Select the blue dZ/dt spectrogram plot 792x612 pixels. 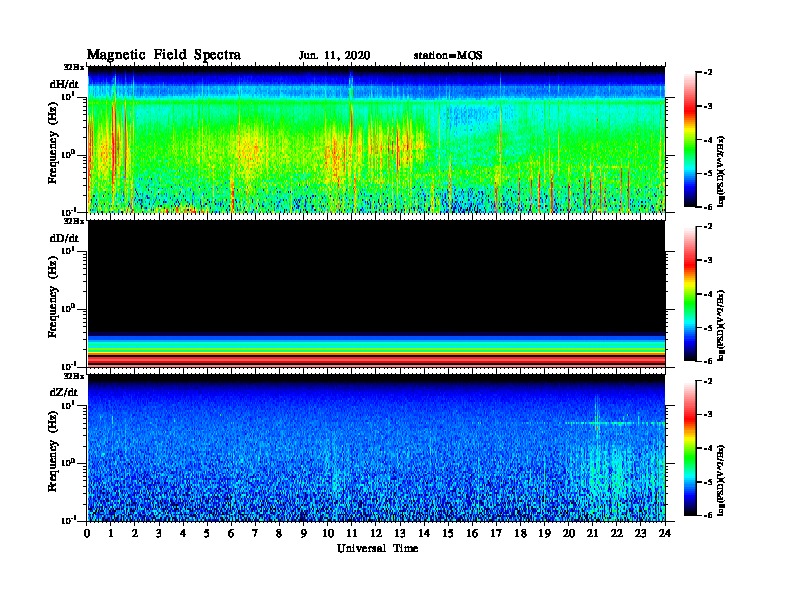pos(376,448)
